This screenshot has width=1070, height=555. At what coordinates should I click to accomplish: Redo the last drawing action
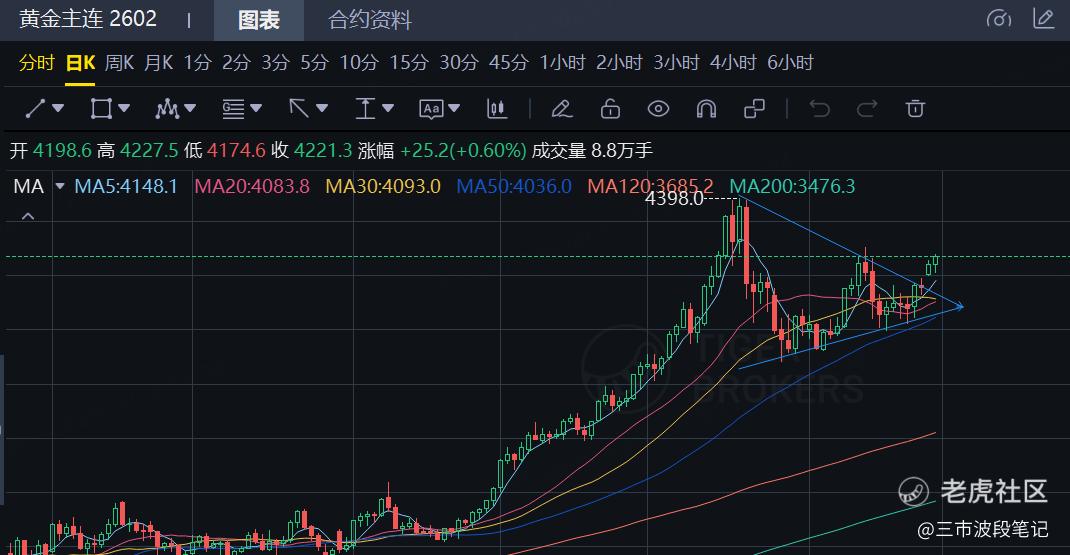[867, 108]
